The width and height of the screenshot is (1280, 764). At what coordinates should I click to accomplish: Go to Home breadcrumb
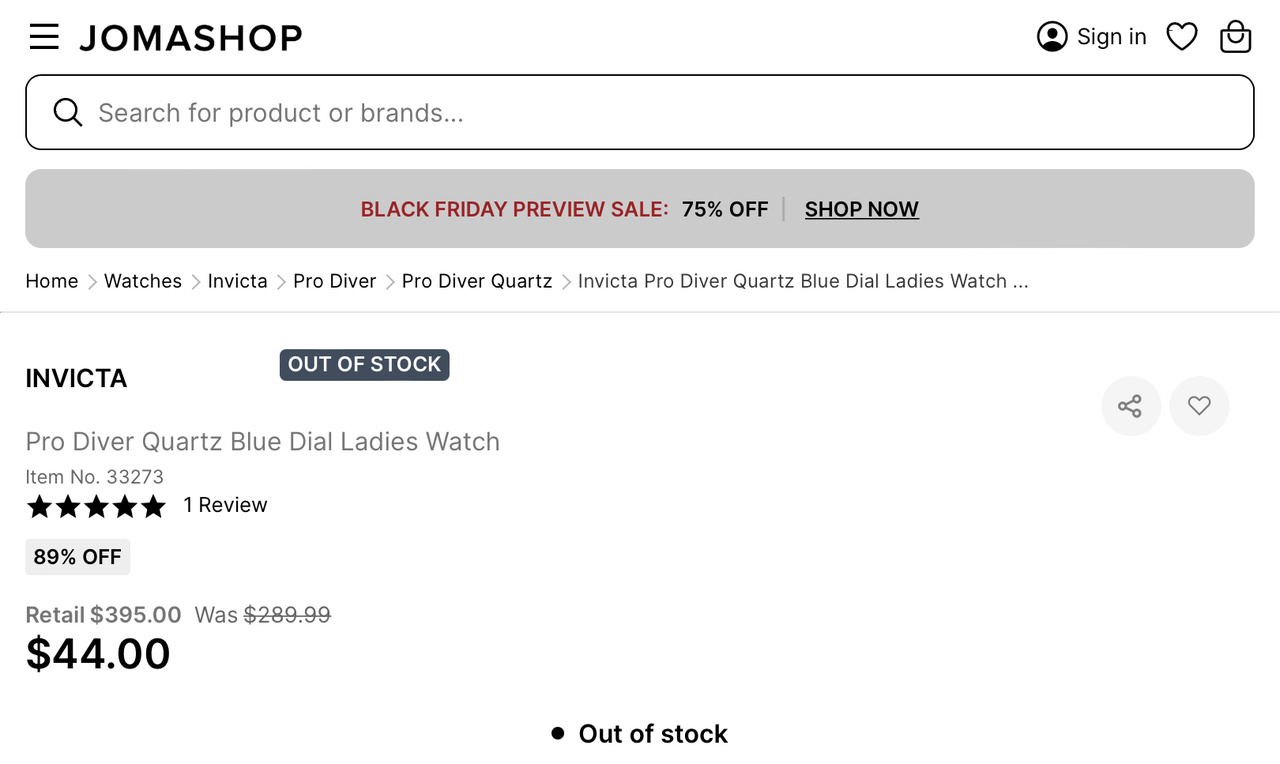52,281
